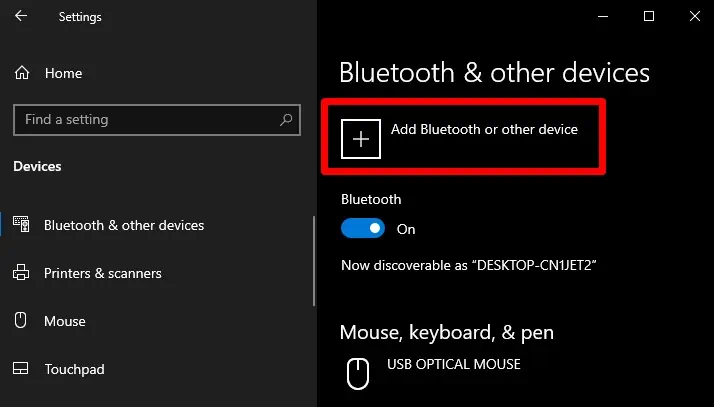Viewport: 714px width, 407px height.
Task: Open the Touchpad settings page
Action: point(74,369)
